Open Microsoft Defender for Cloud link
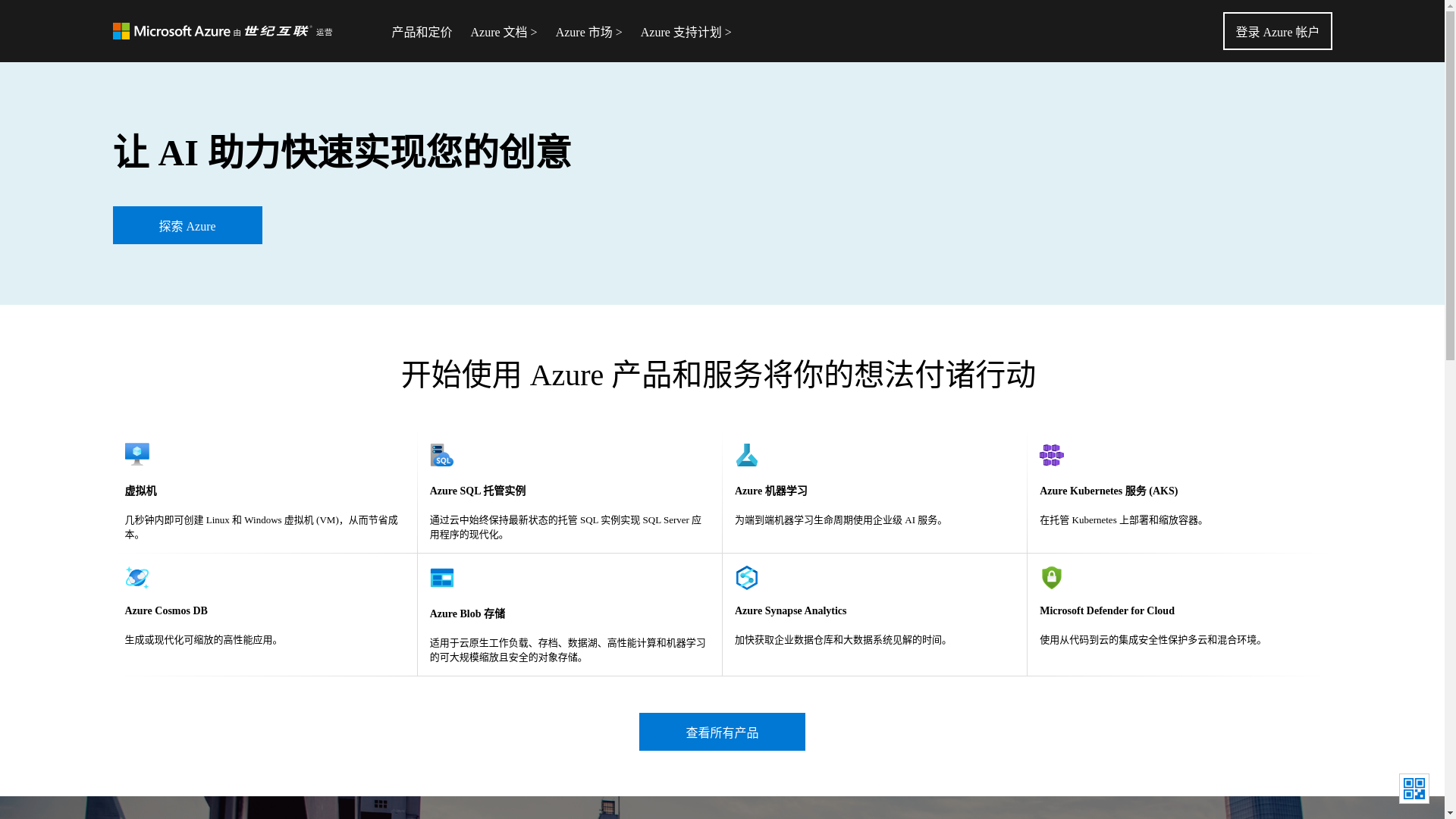Viewport: 1456px width, 819px height. coord(1107,611)
